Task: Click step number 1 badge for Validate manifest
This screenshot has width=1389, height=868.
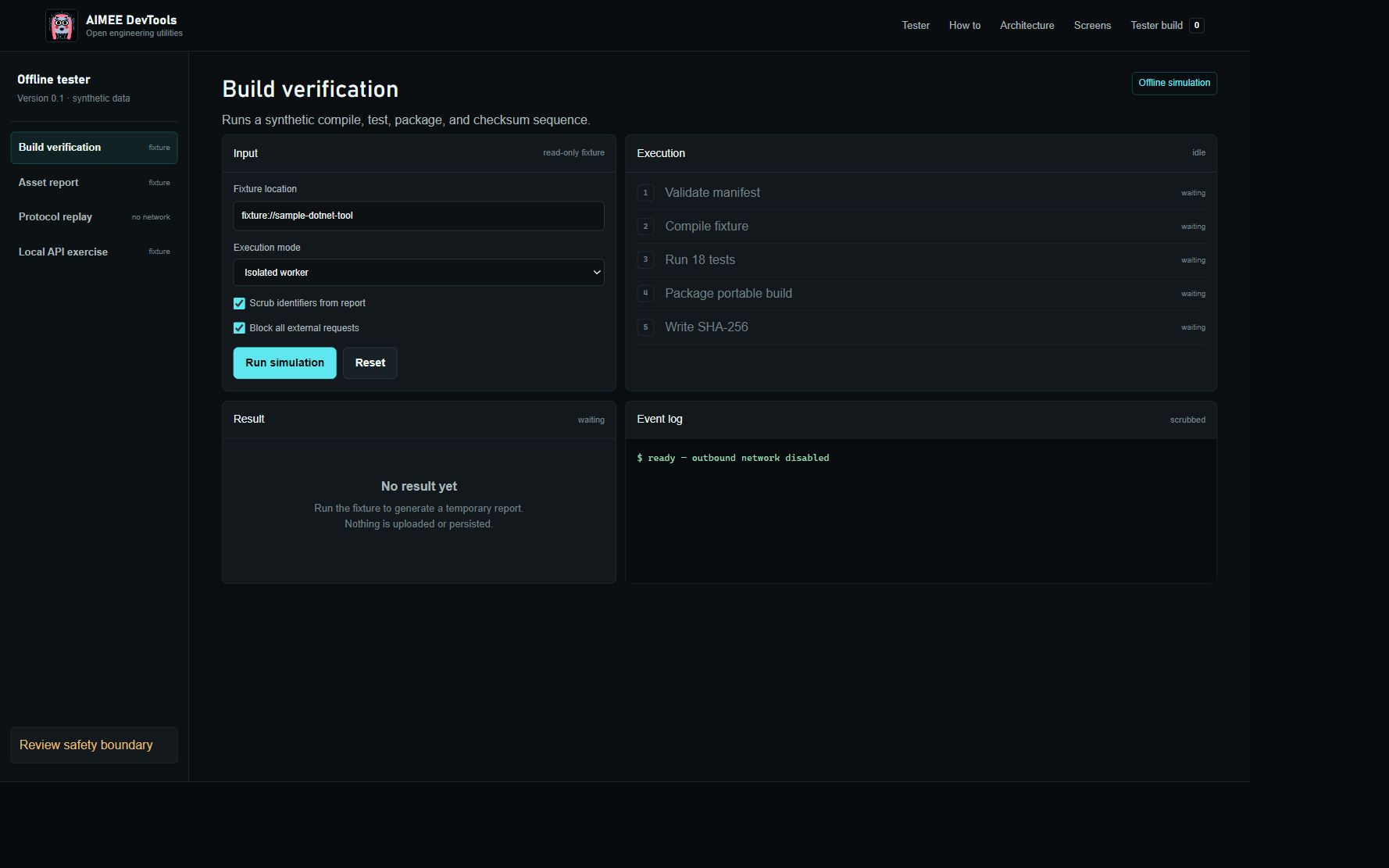Action: click(x=645, y=193)
